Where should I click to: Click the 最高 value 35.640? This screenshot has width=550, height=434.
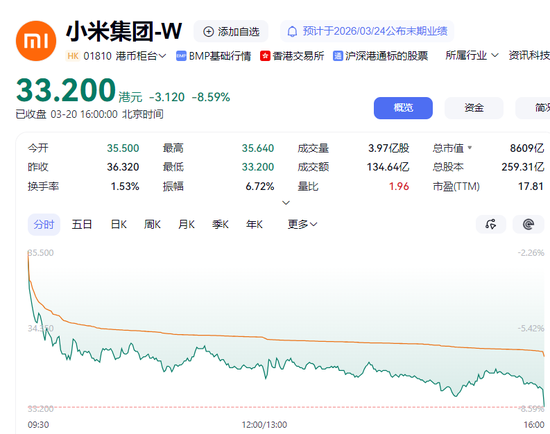pyautogui.click(x=258, y=148)
